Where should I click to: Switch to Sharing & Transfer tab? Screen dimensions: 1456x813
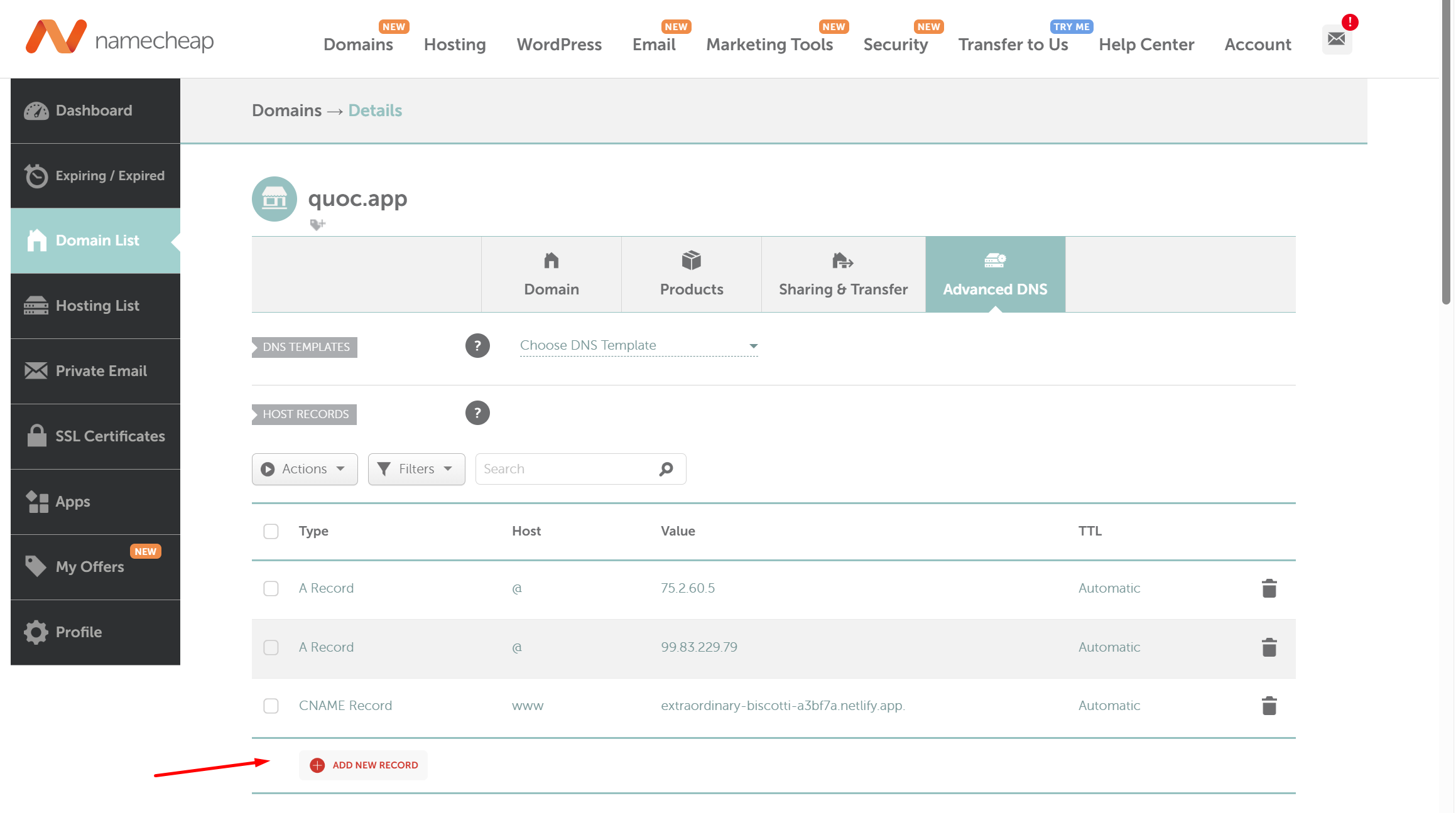pyautogui.click(x=843, y=274)
